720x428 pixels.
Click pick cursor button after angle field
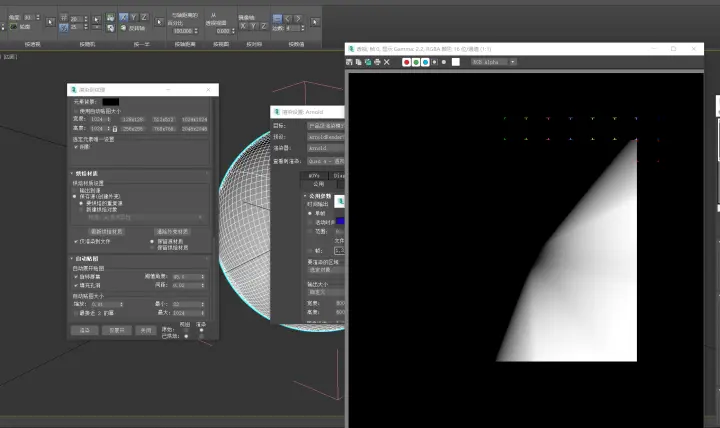click(51, 22)
